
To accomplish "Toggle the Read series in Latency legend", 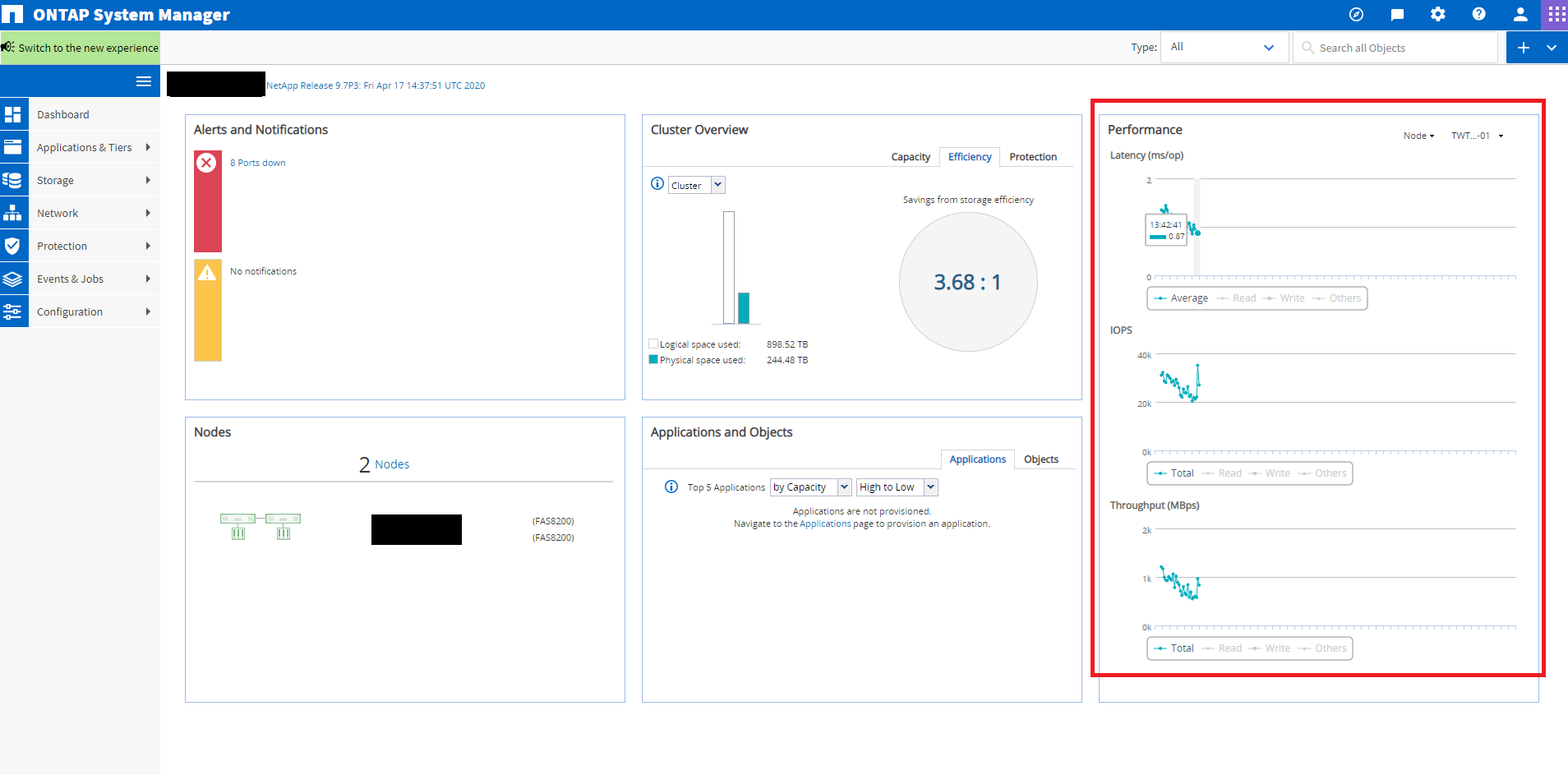I will [1243, 298].
